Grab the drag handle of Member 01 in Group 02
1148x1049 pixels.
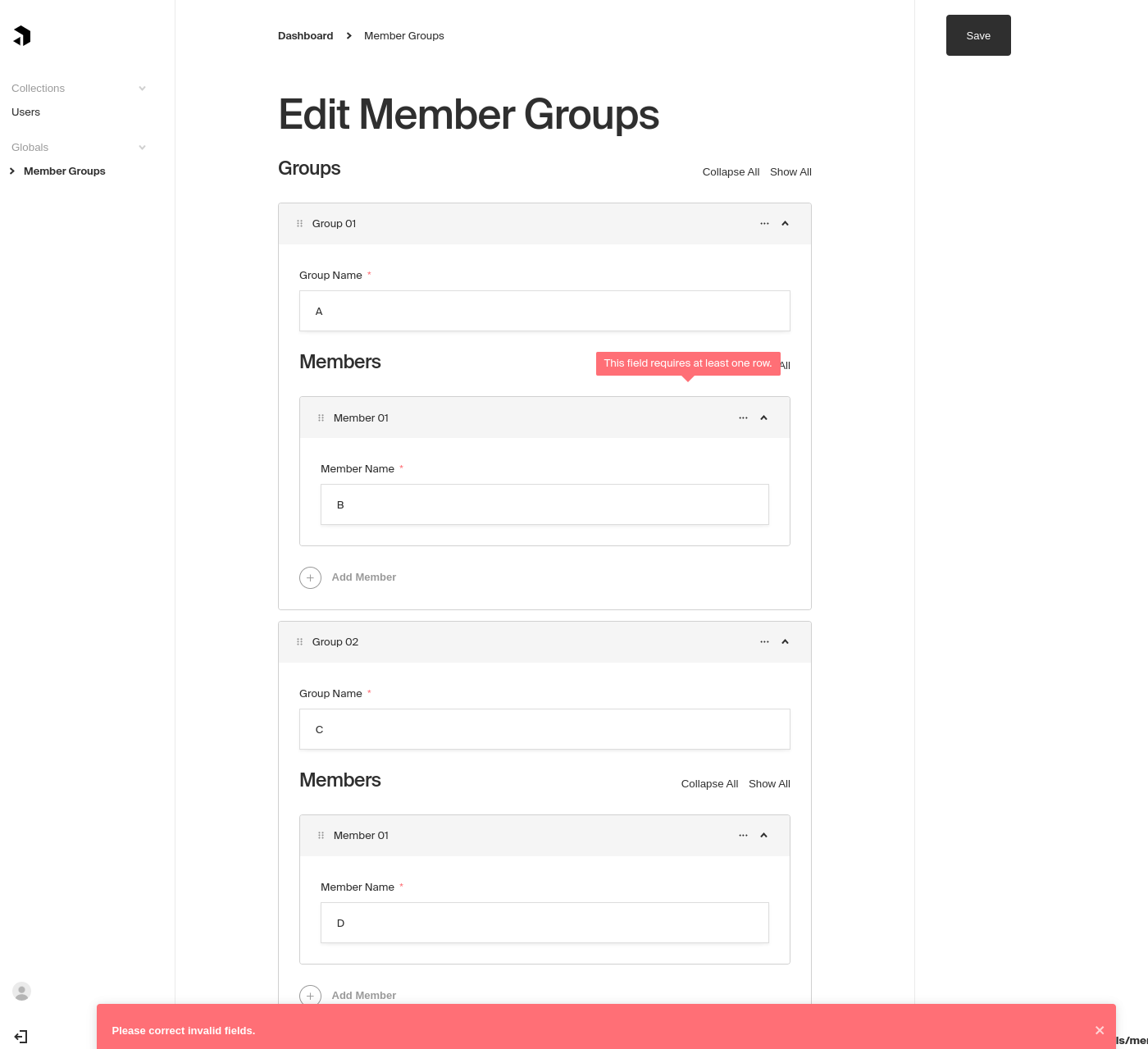321,835
